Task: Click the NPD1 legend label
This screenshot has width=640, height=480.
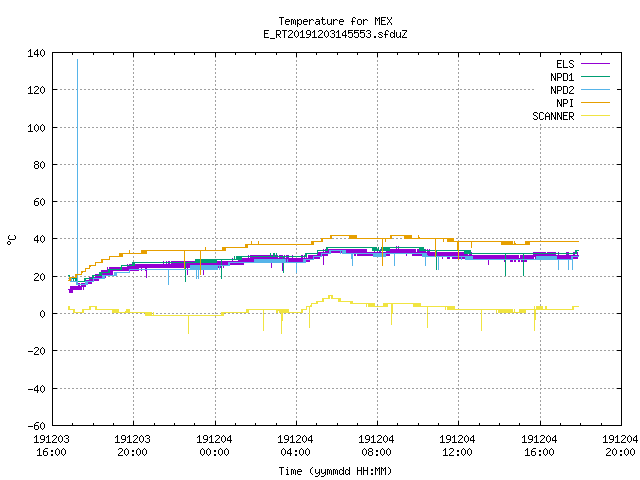Action: tap(562, 77)
